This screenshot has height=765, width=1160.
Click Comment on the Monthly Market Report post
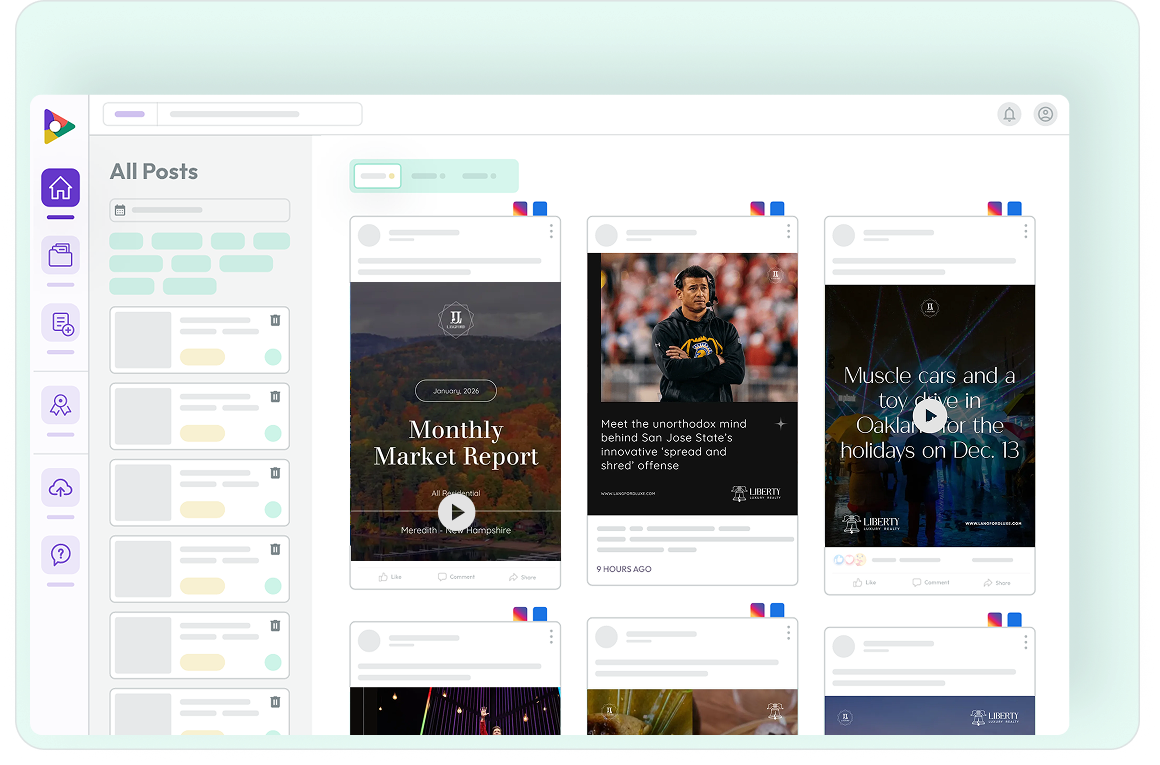click(456, 577)
